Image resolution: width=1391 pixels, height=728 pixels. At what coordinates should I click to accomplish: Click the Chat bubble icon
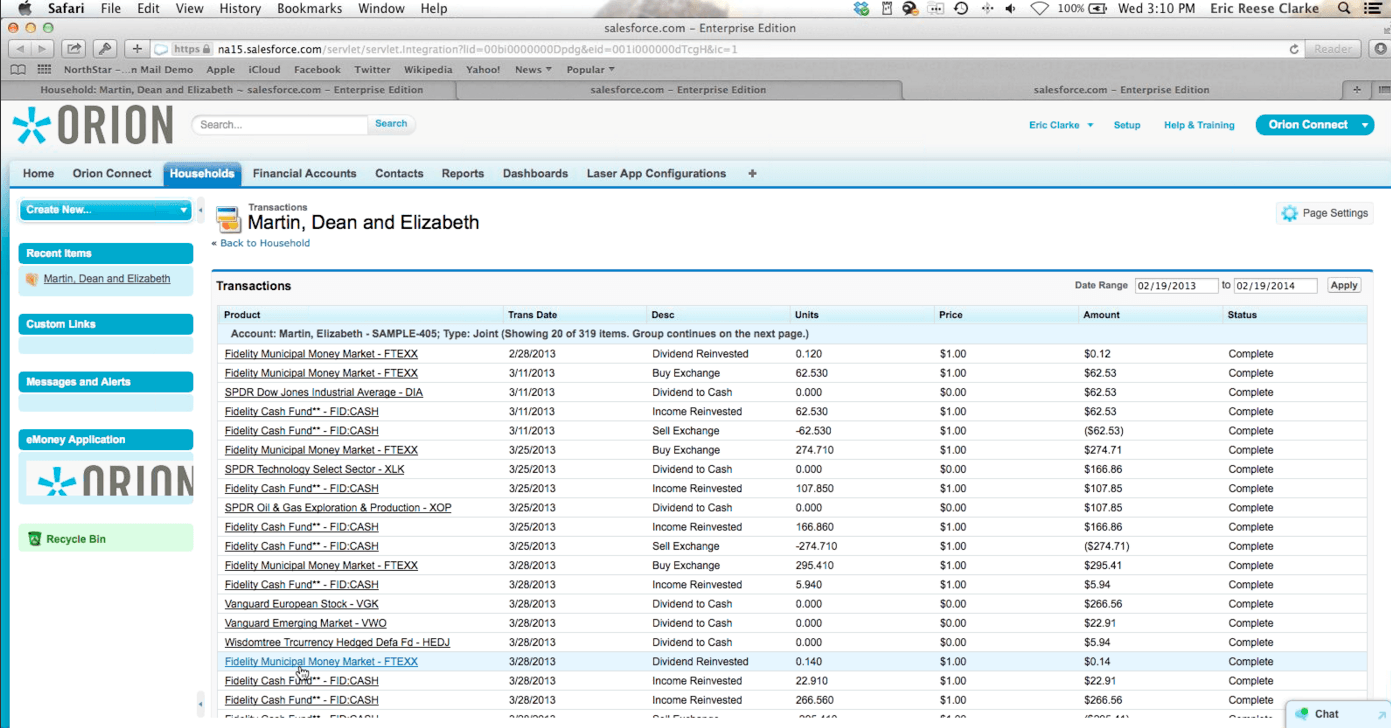[1302, 714]
